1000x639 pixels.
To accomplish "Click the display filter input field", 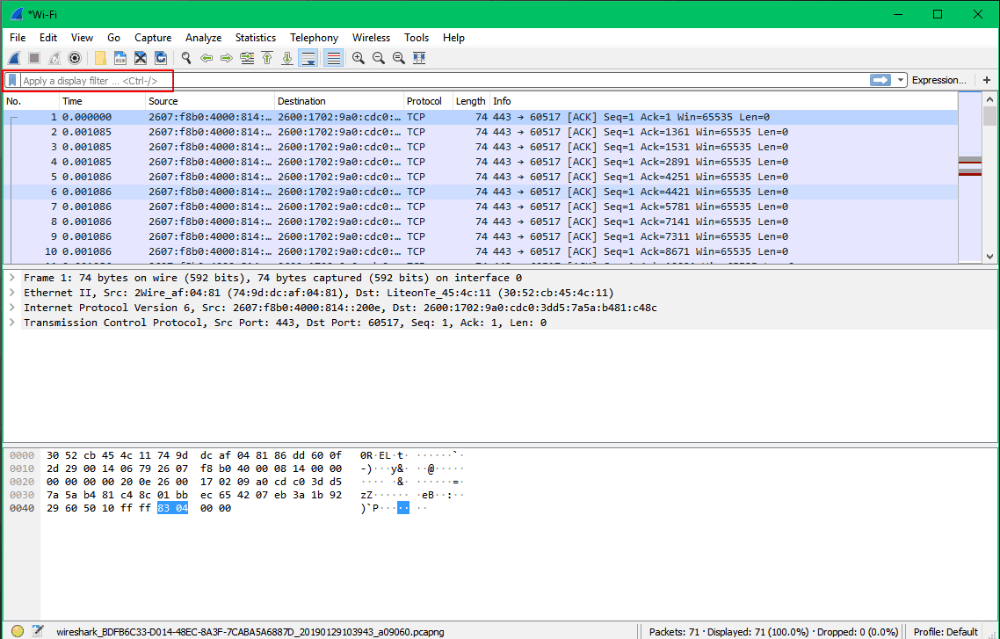I will (x=445, y=80).
